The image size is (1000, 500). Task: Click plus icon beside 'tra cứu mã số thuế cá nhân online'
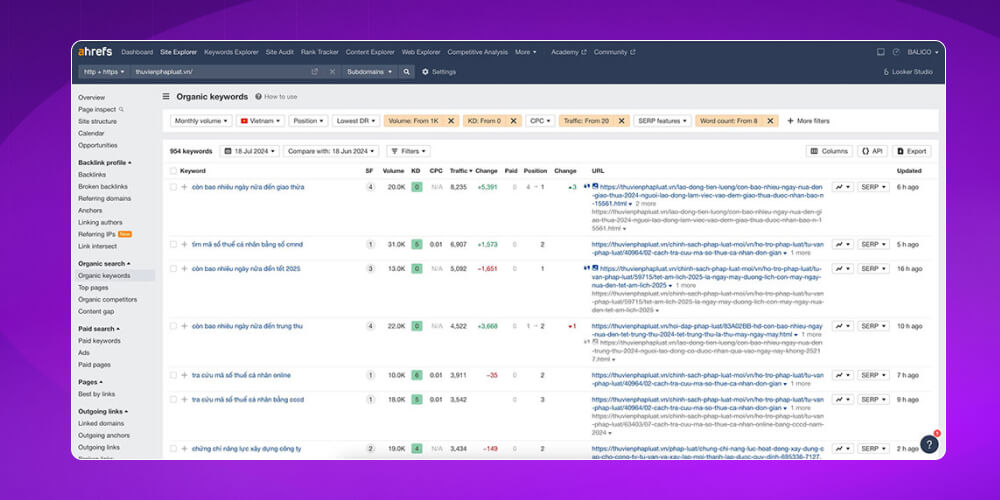coord(184,375)
